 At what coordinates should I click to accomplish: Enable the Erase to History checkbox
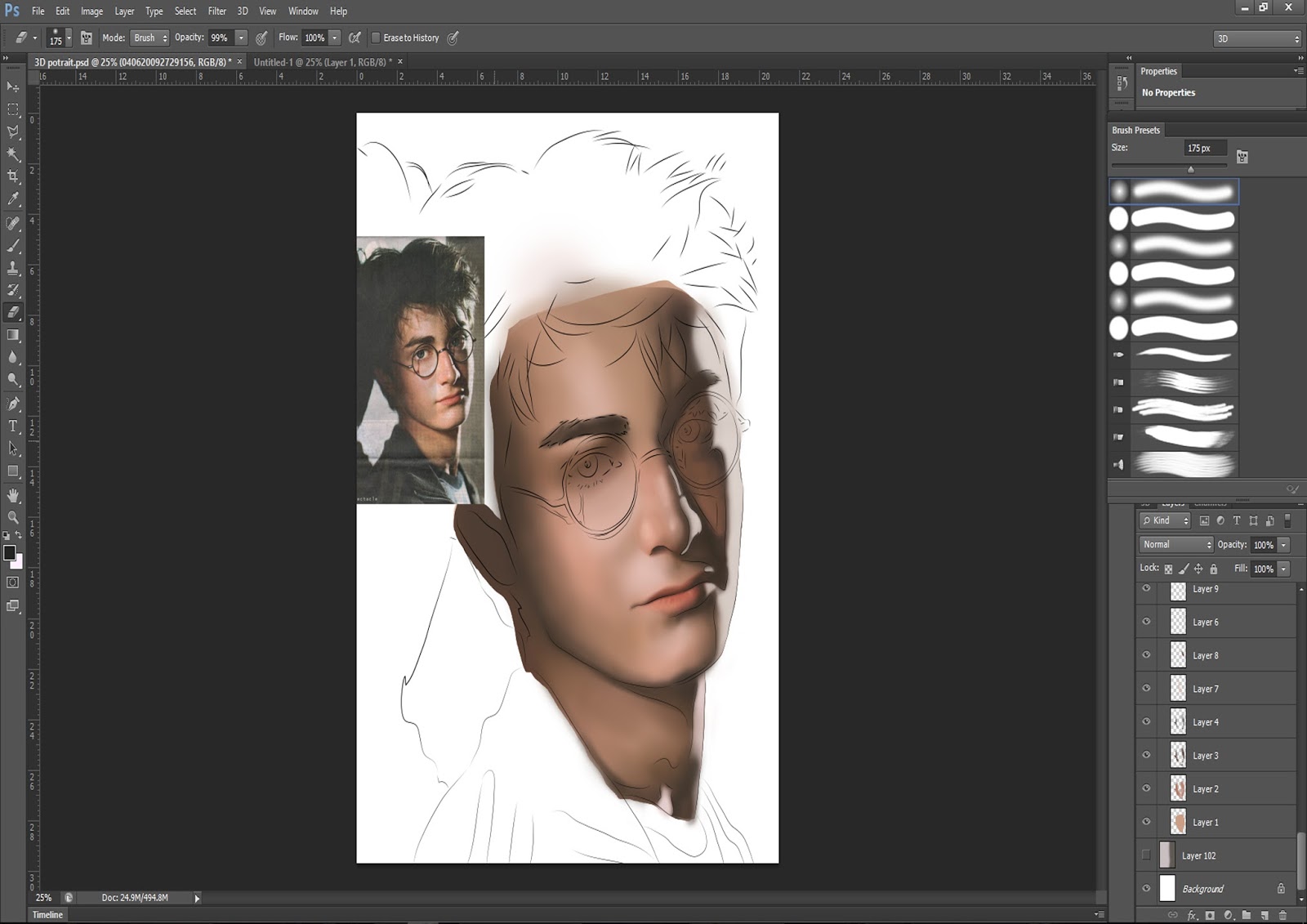[x=376, y=38]
